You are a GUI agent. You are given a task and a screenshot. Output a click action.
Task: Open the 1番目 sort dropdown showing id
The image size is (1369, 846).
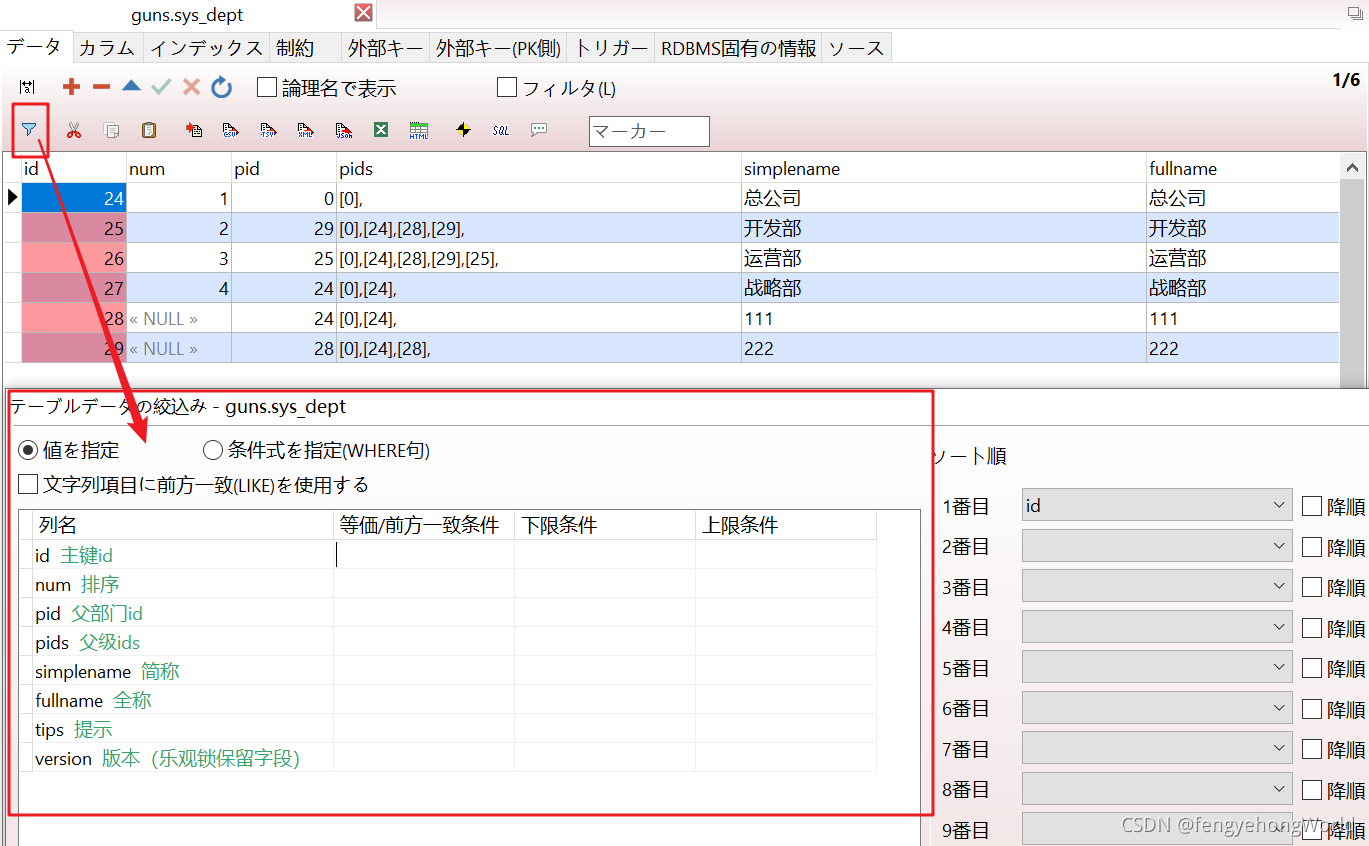tap(1157, 506)
